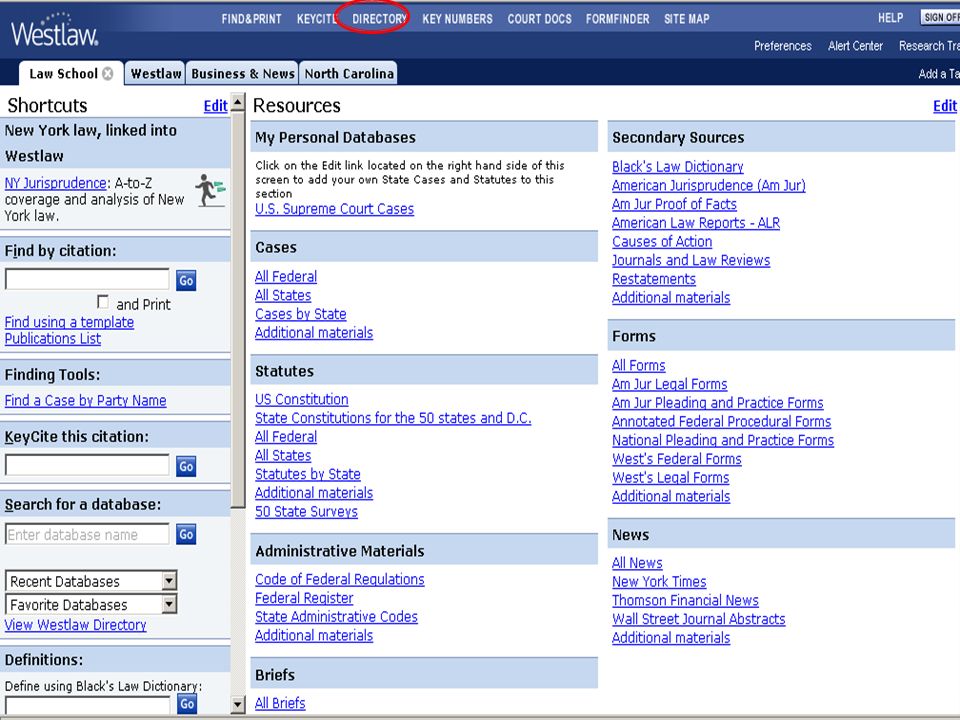Click Edit link in Shortcuts header
The image size is (960, 720).
pos(216,106)
